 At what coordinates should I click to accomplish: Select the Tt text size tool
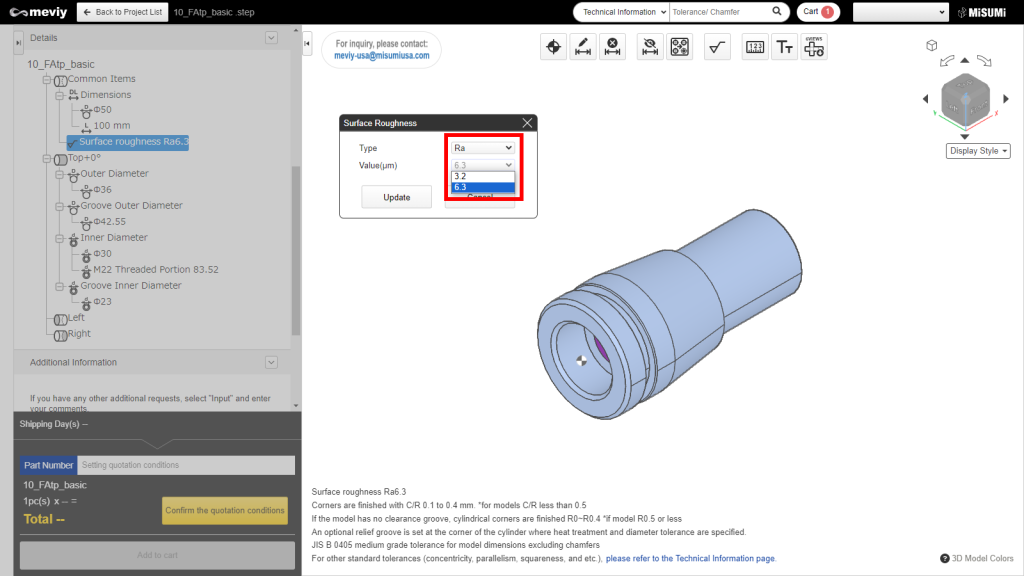pyautogui.click(x=783, y=46)
